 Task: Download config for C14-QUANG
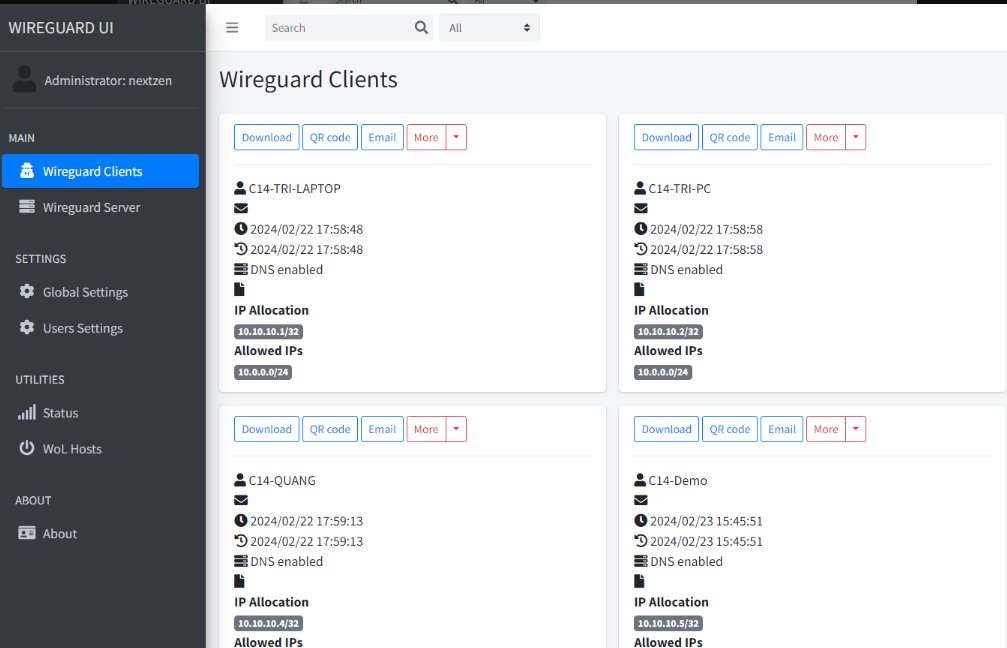[x=267, y=429]
